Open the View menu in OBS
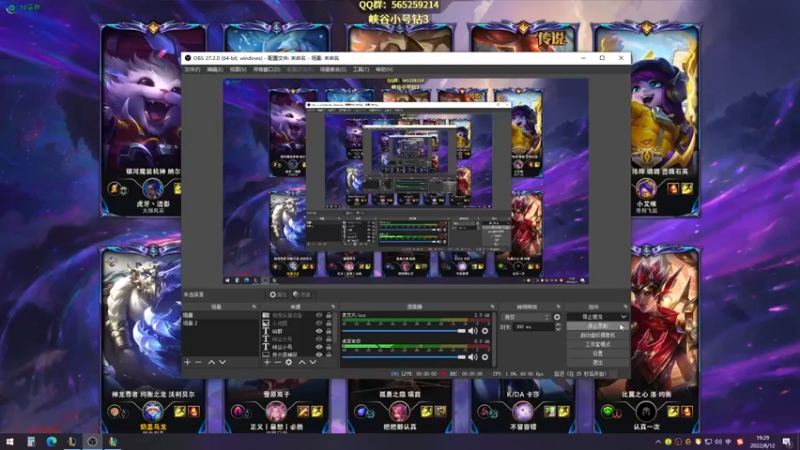Image resolution: width=800 pixels, height=450 pixels. (238, 69)
